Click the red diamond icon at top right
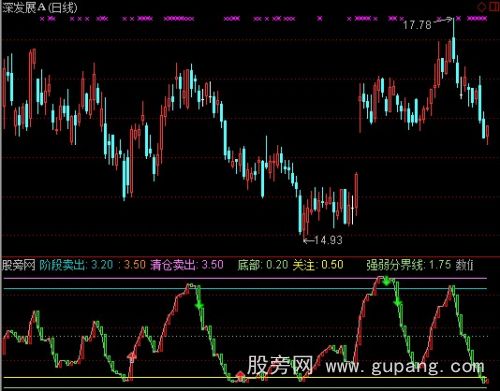 click(x=481, y=7)
